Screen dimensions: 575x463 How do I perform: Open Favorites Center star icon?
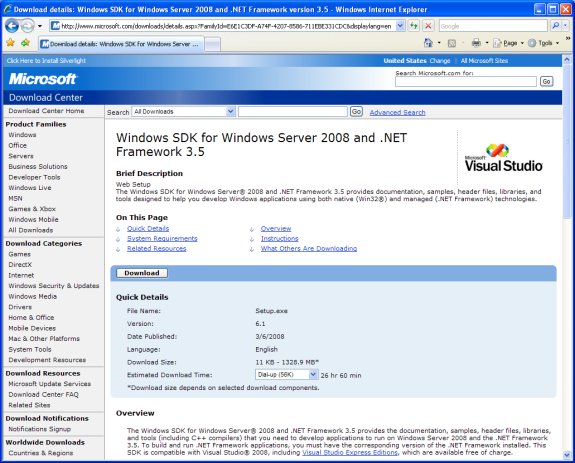pos(11,43)
